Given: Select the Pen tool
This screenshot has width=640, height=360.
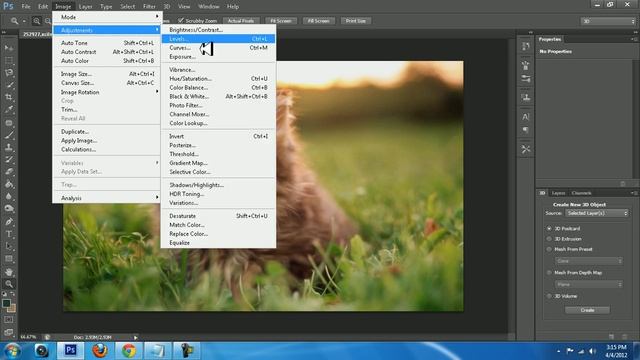Looking at the screenshot, I should click(x=9, y=222).
